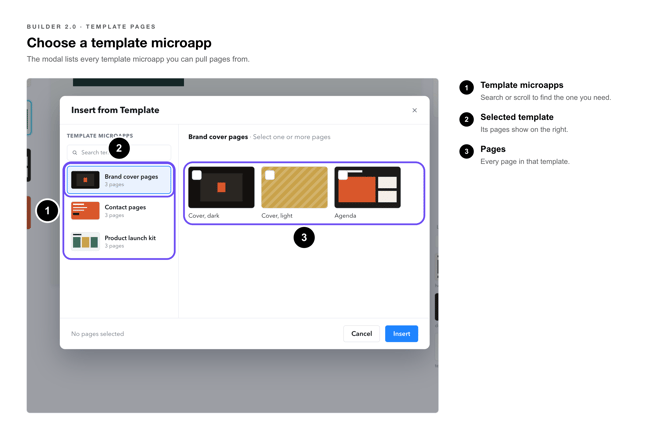Click the Product launch kit list icon
670x430 pixels.
[85, 242]
